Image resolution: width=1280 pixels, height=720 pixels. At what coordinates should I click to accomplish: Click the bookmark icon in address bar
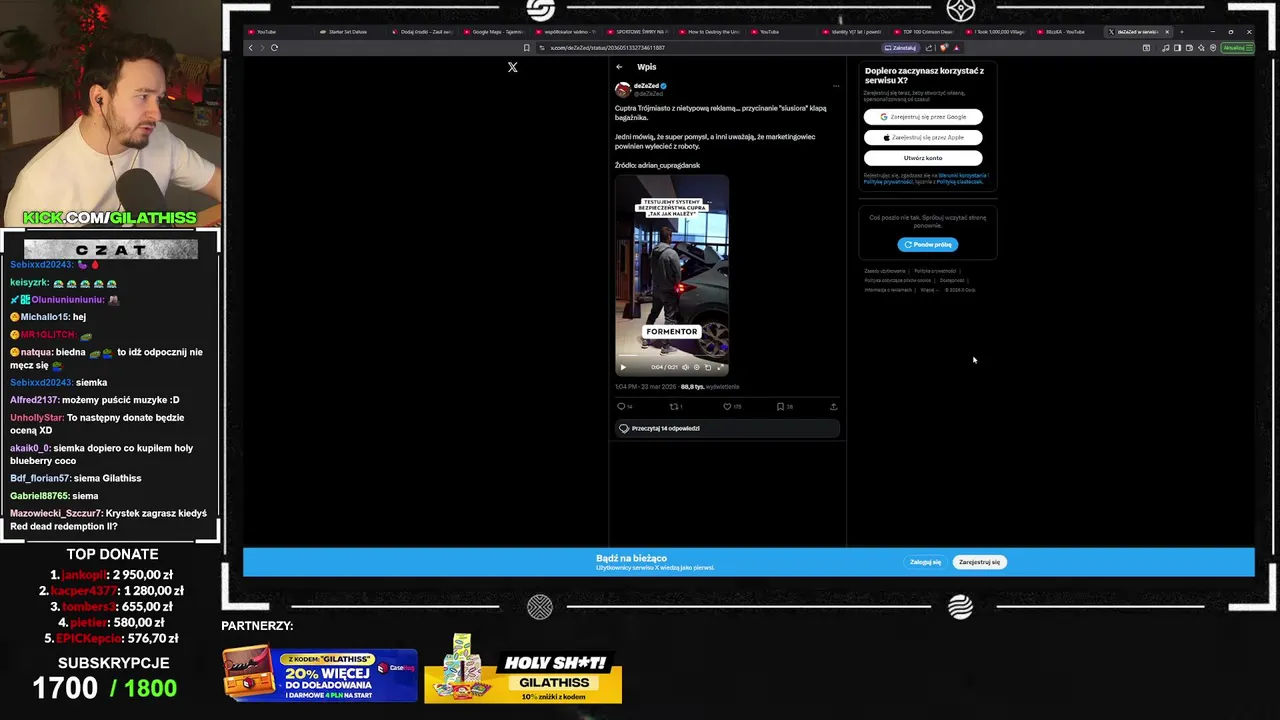(527, 47)
